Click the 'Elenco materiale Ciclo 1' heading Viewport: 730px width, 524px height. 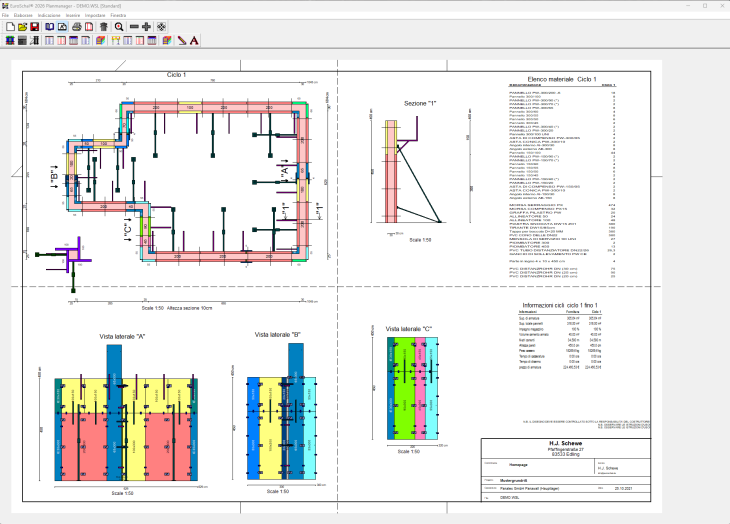click(561, 79)
